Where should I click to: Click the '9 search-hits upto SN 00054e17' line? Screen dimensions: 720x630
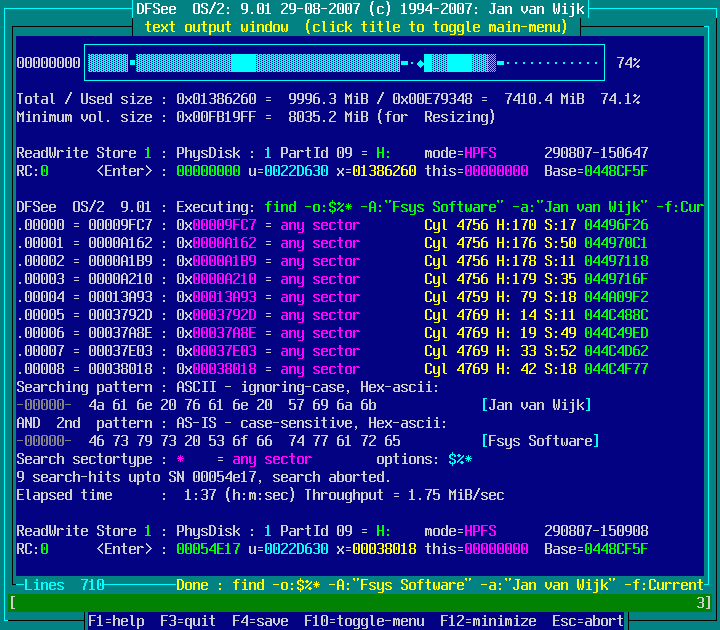pyautogui.click(x=203, y=477)
